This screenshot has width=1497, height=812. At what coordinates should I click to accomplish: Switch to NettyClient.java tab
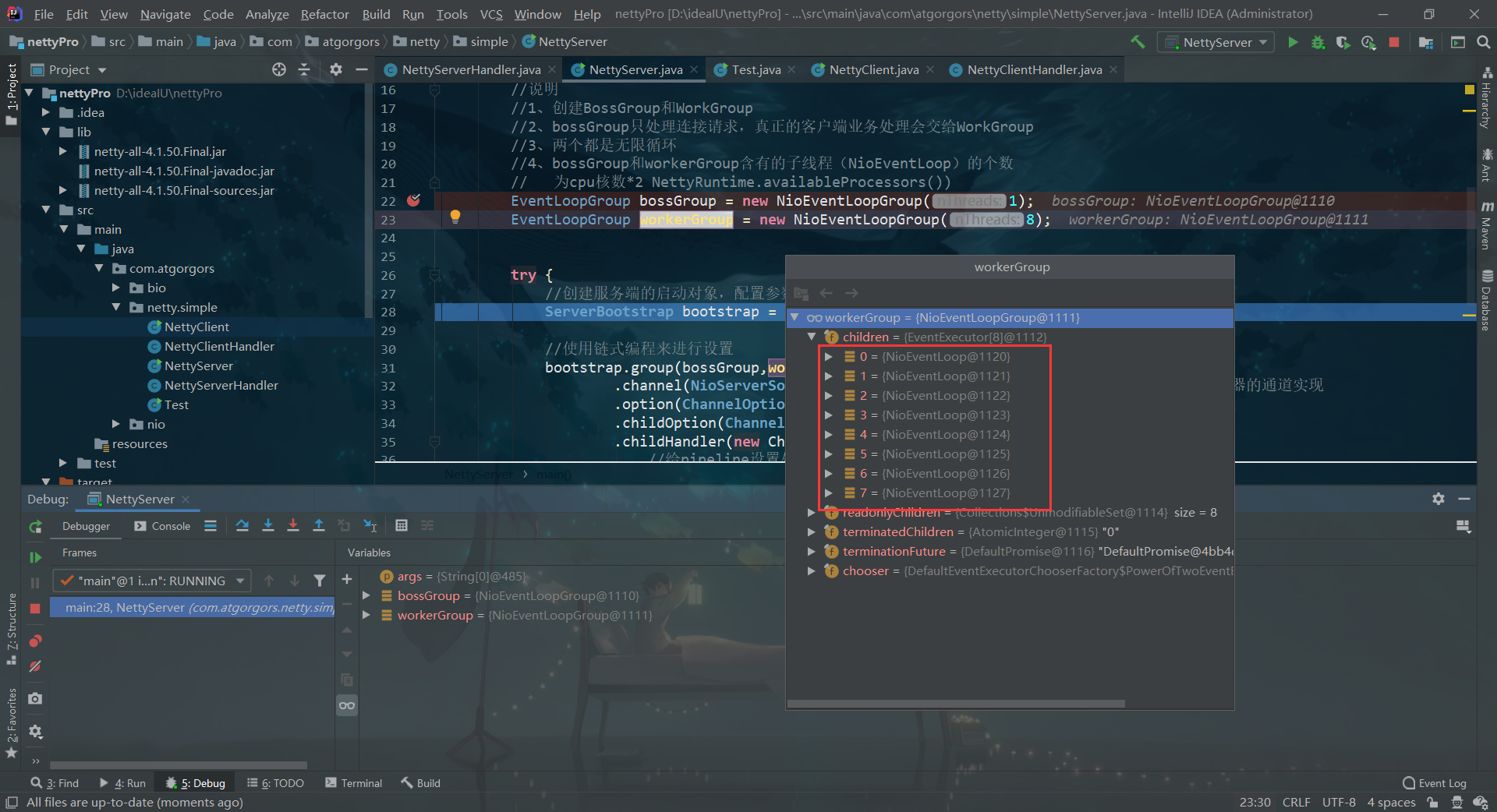coord(873,69)
